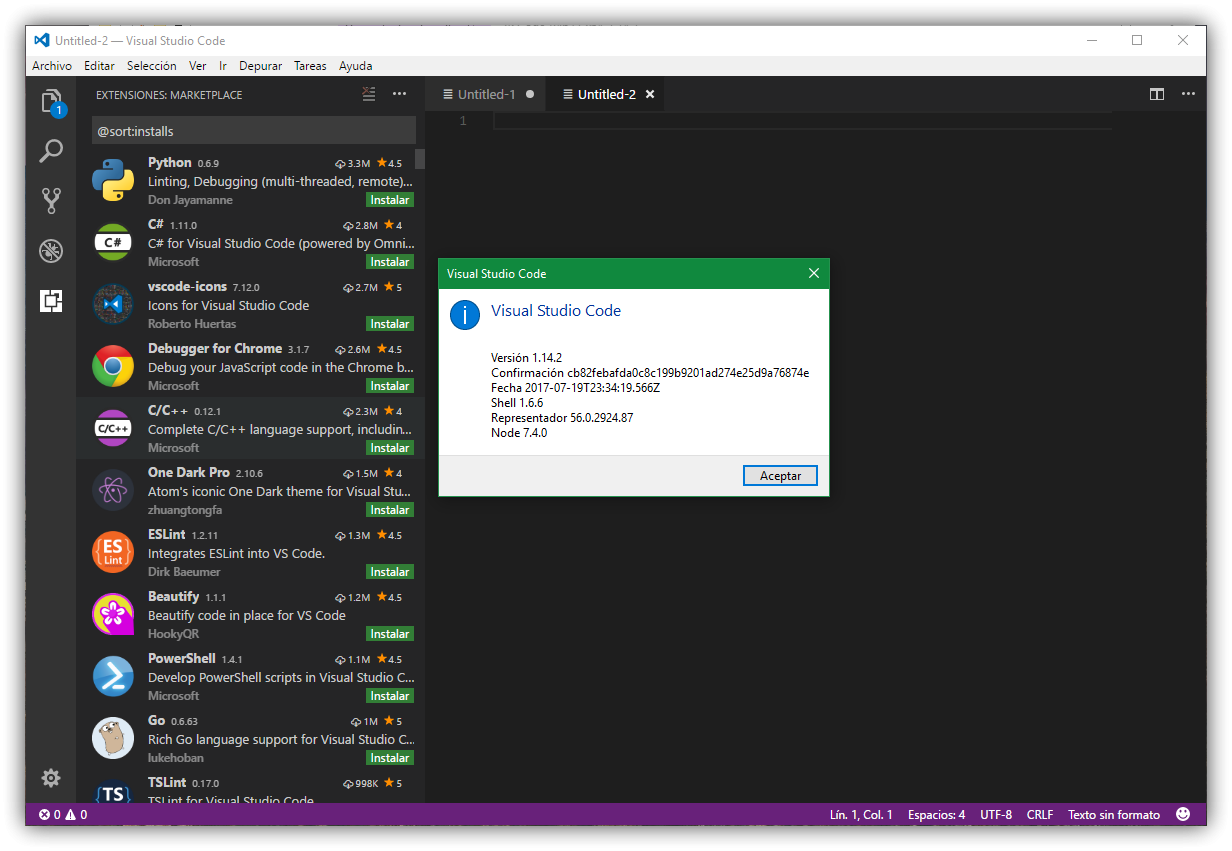Open the Explorer icon in activity bar
The height and width of the screenshot is (851, 1232).
coord(51,101)
